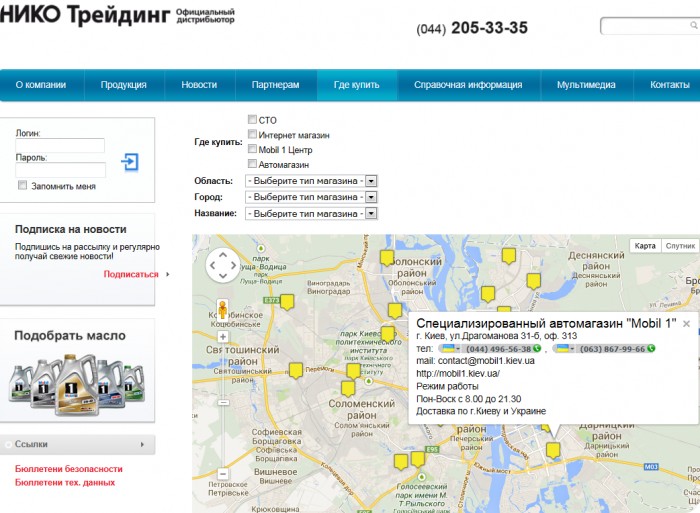This screenshot has width=700, height=513.
Task: Check the Автомагазин checkbox
Action: pyautogui.click(x=252, y=163)
